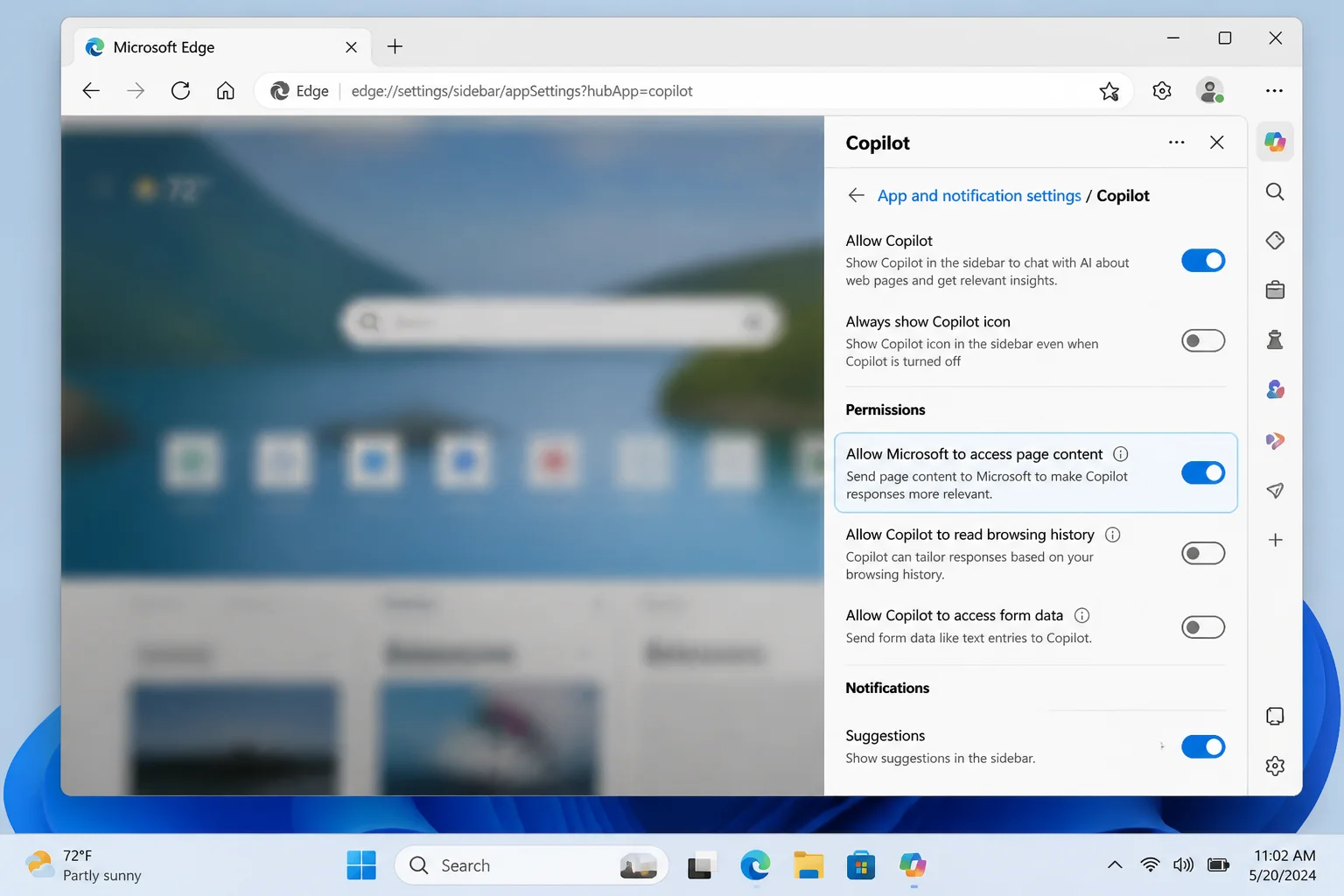Open the sidebar Search icon
This screenshot has height=896, width=1344.
[x=1275, y=192]
